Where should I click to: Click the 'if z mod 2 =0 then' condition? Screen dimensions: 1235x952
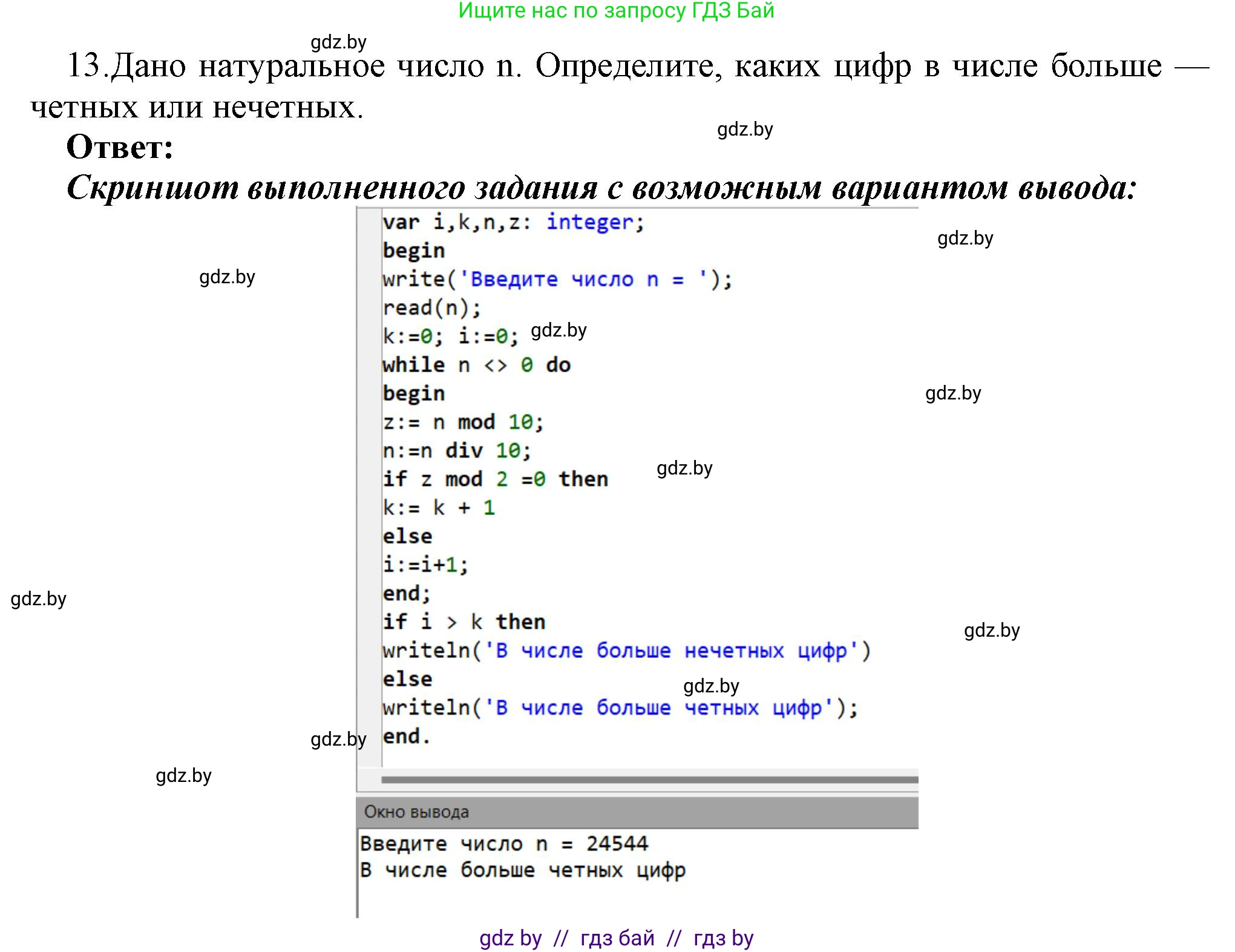coord(495,478)
